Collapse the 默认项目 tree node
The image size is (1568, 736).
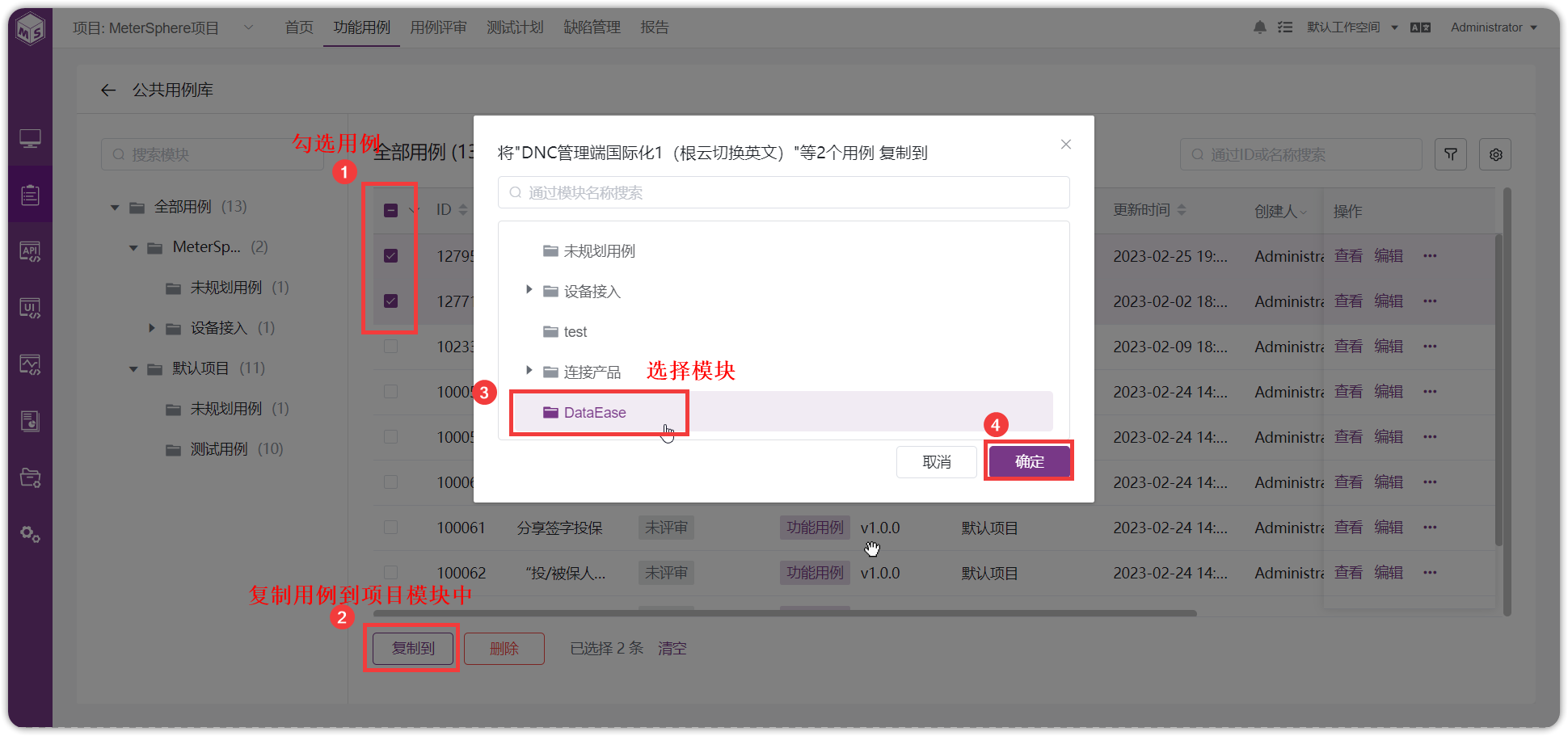point(133,369)
